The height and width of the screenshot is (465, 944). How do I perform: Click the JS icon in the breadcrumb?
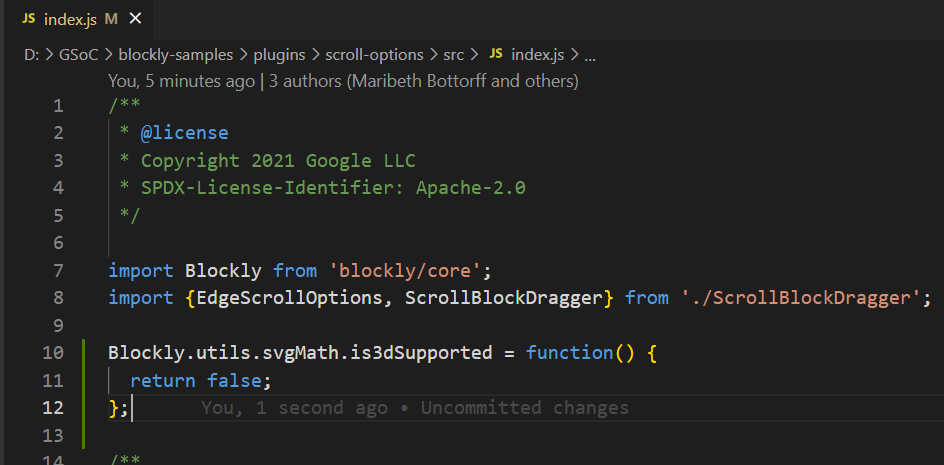(496, 54)
